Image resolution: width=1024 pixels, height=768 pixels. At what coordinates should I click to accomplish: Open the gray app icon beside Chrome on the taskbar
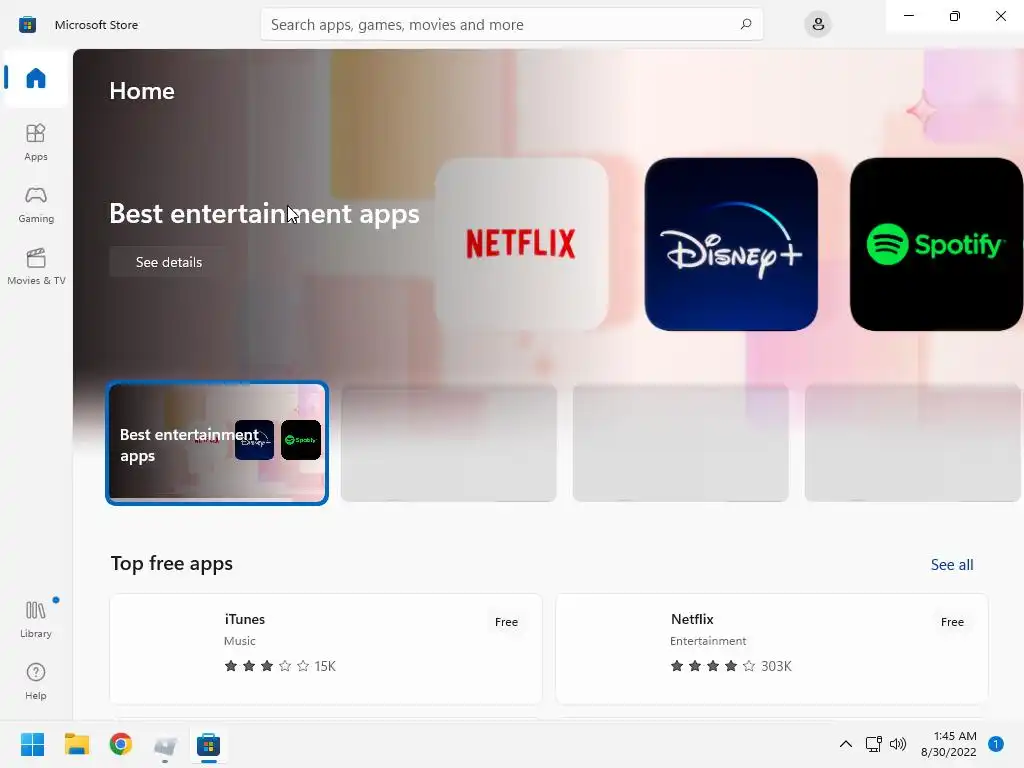[x=165, y=744]
